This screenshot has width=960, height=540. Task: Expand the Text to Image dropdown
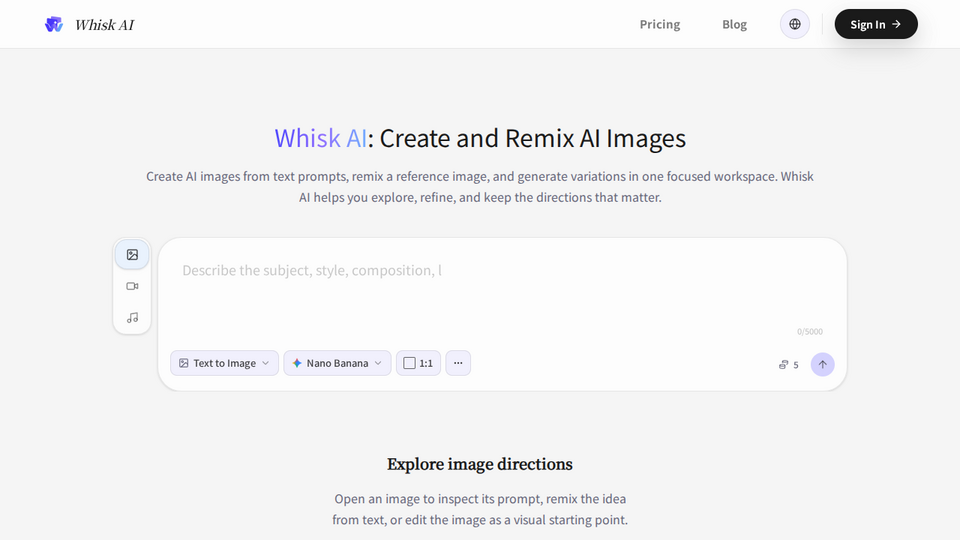(x=224, y=363)
